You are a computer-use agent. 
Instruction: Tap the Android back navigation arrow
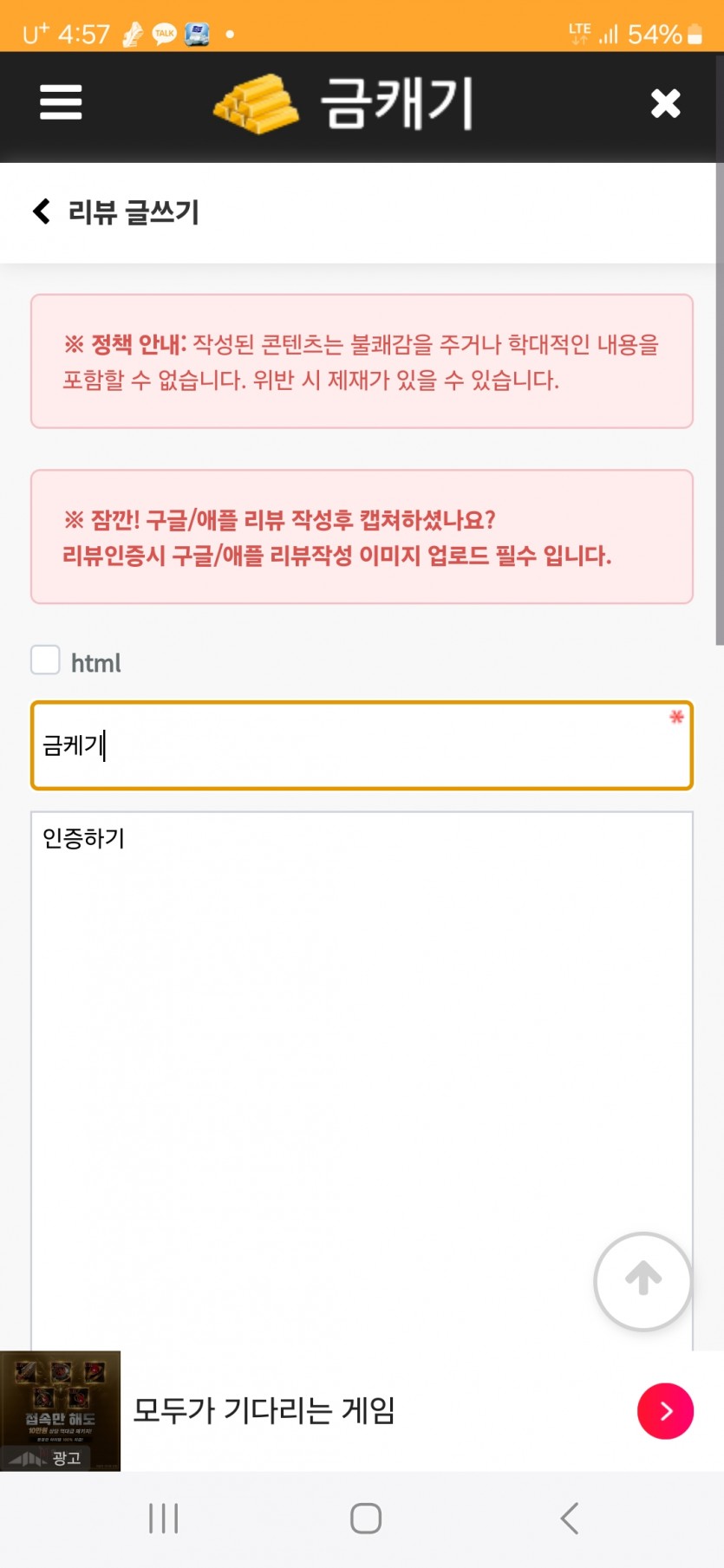point(569,1518)
